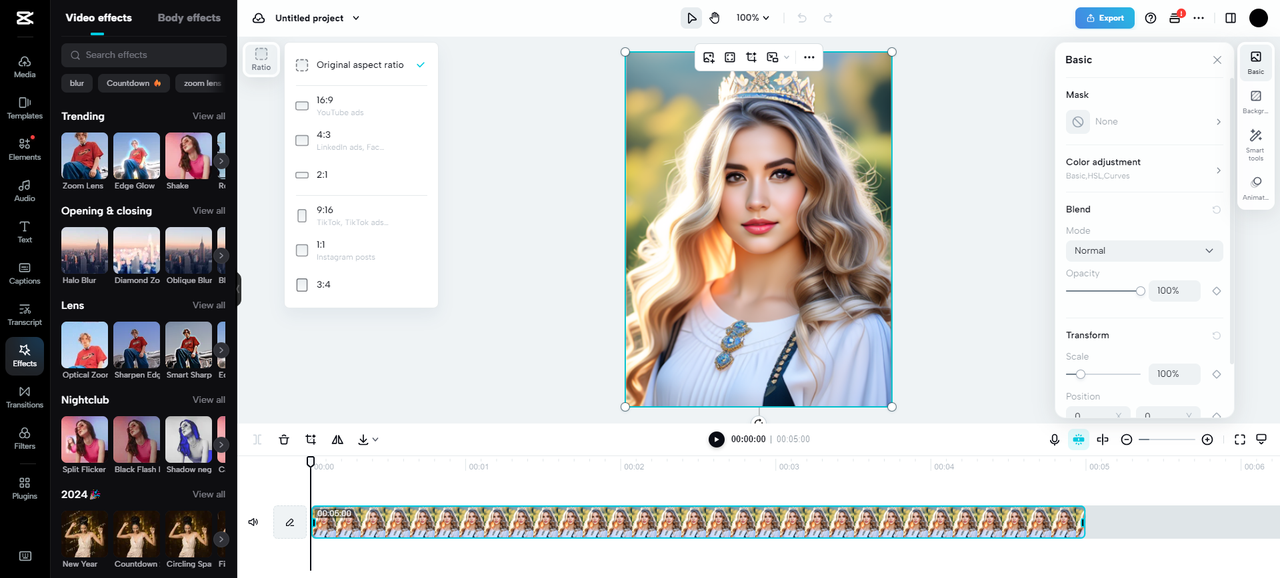The height and width of the screenshot is (578, 1280).
Task: Open the Audio panel
Action: click(x=25, y=191)
